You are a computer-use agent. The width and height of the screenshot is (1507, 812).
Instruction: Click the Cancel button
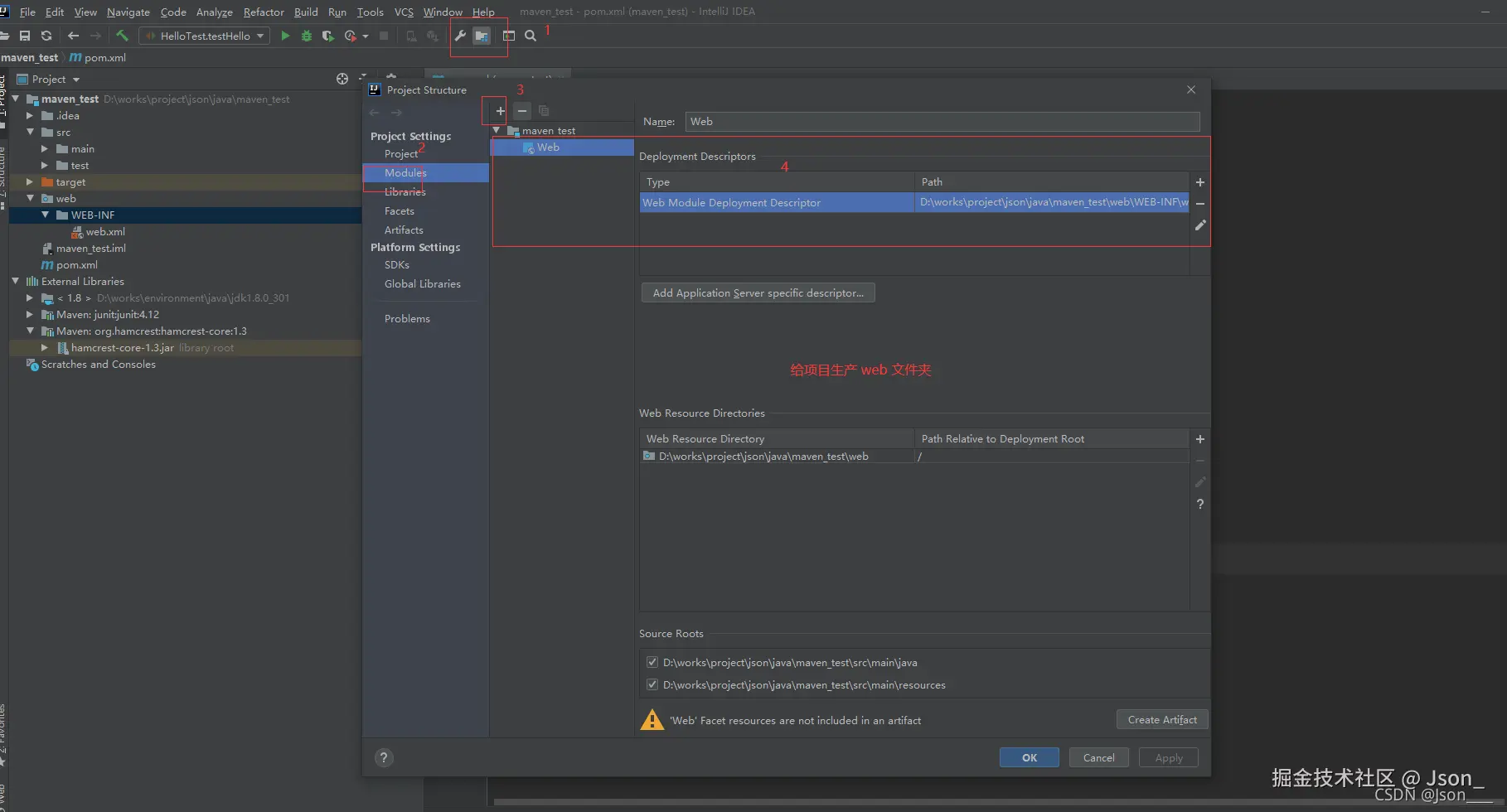point(1098,757)
